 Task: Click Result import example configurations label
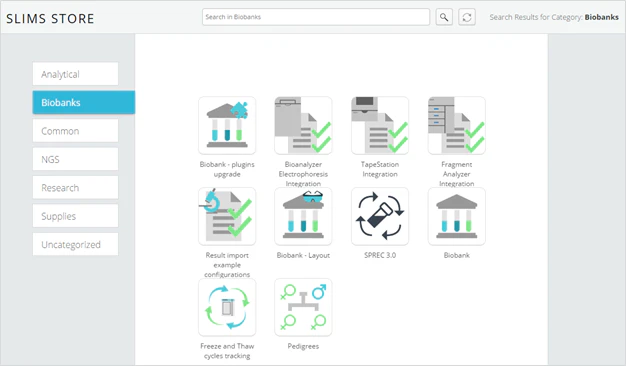(x=227, y=265)
